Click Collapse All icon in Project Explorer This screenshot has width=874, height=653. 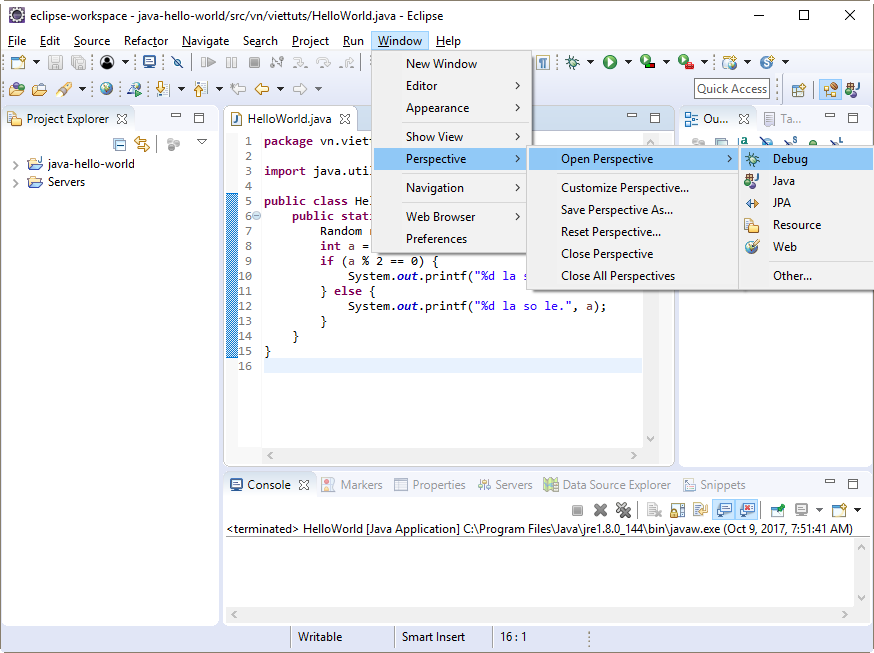[119, 144]
